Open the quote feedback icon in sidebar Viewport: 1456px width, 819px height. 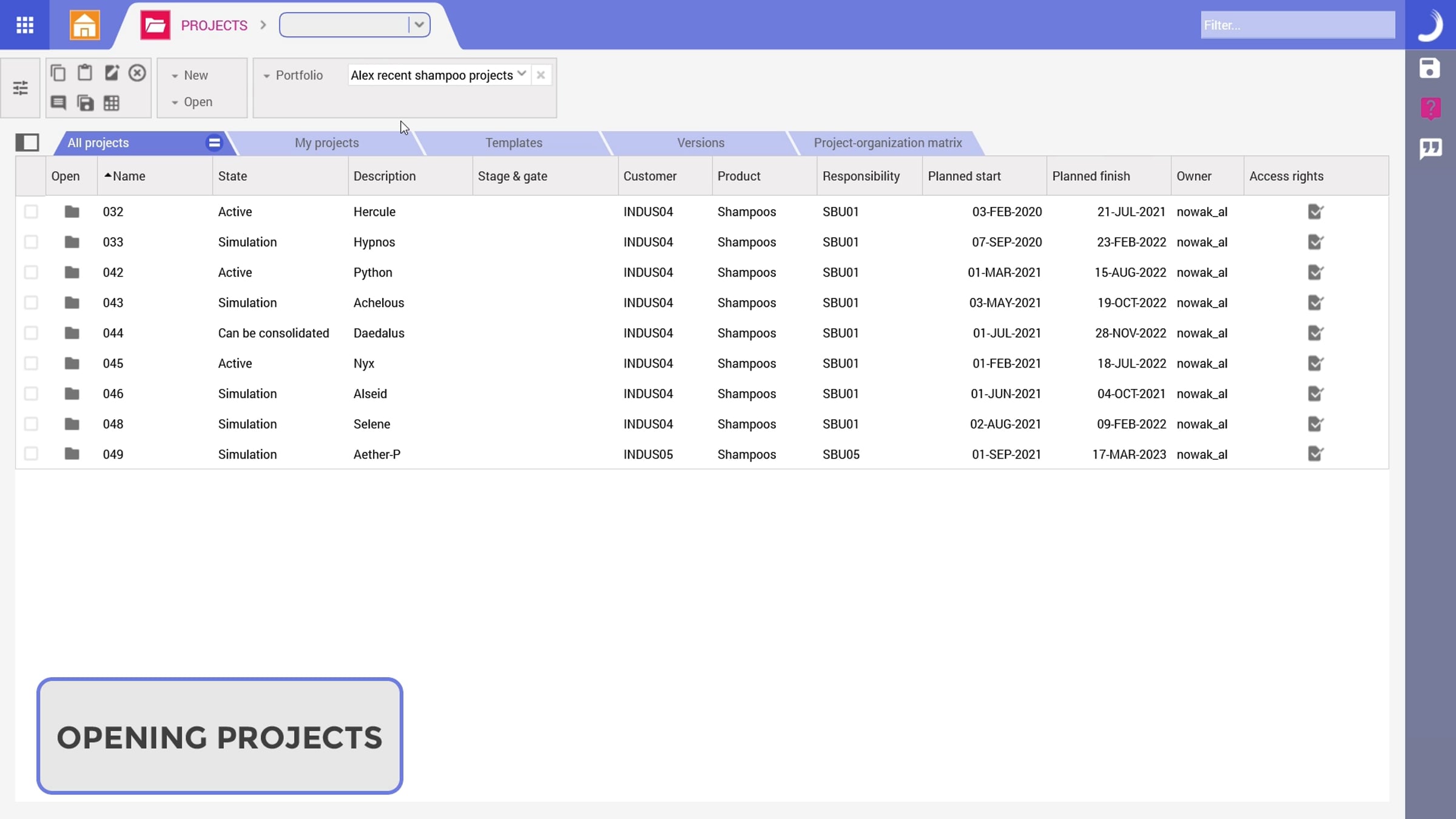click(1431, 149)
